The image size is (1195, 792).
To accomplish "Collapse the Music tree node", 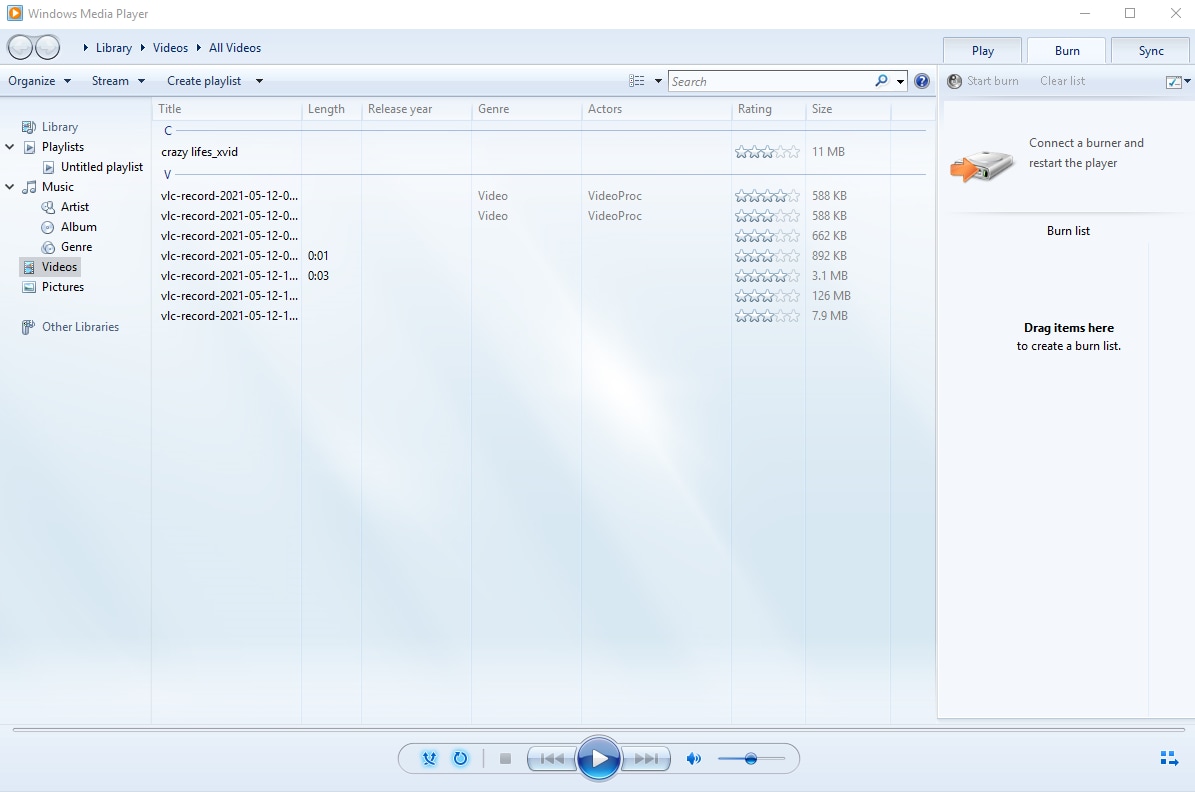I will click(10, 187).
